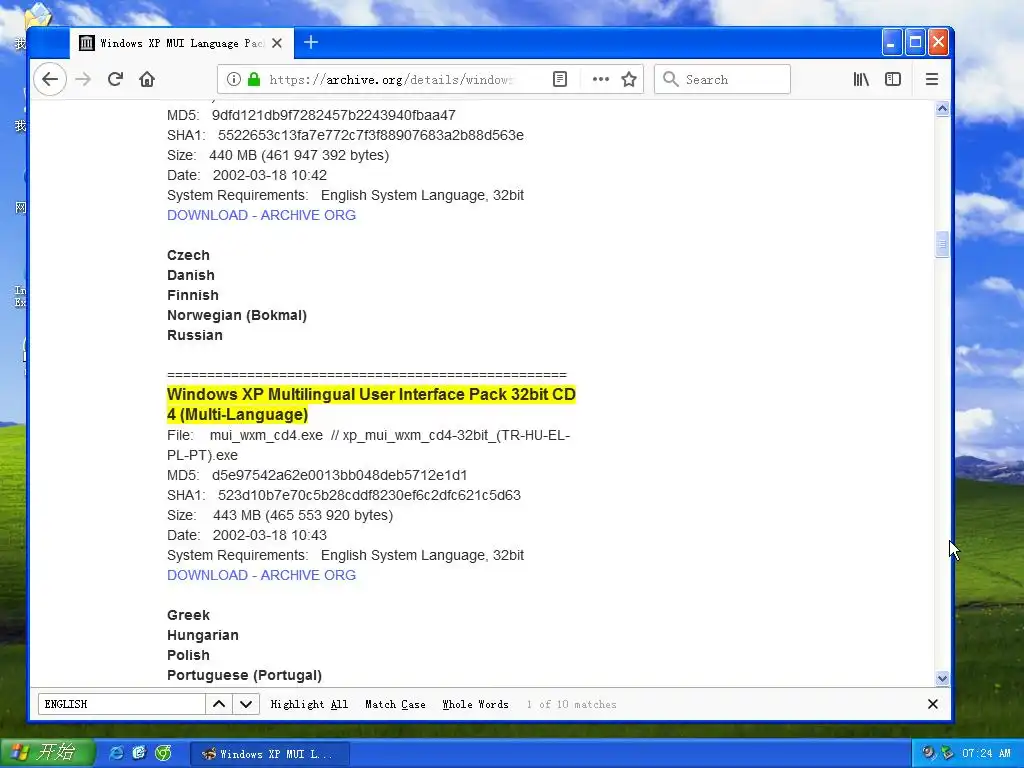Click the Polish language entry

click(x=188, y=655)
